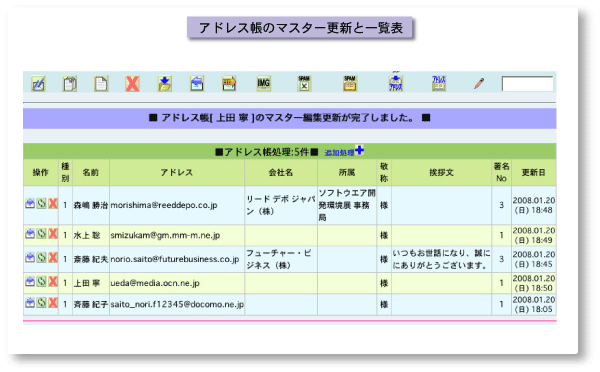Click the 更新日 column header
The image size is (600, 372).
(x=534, y=173)
